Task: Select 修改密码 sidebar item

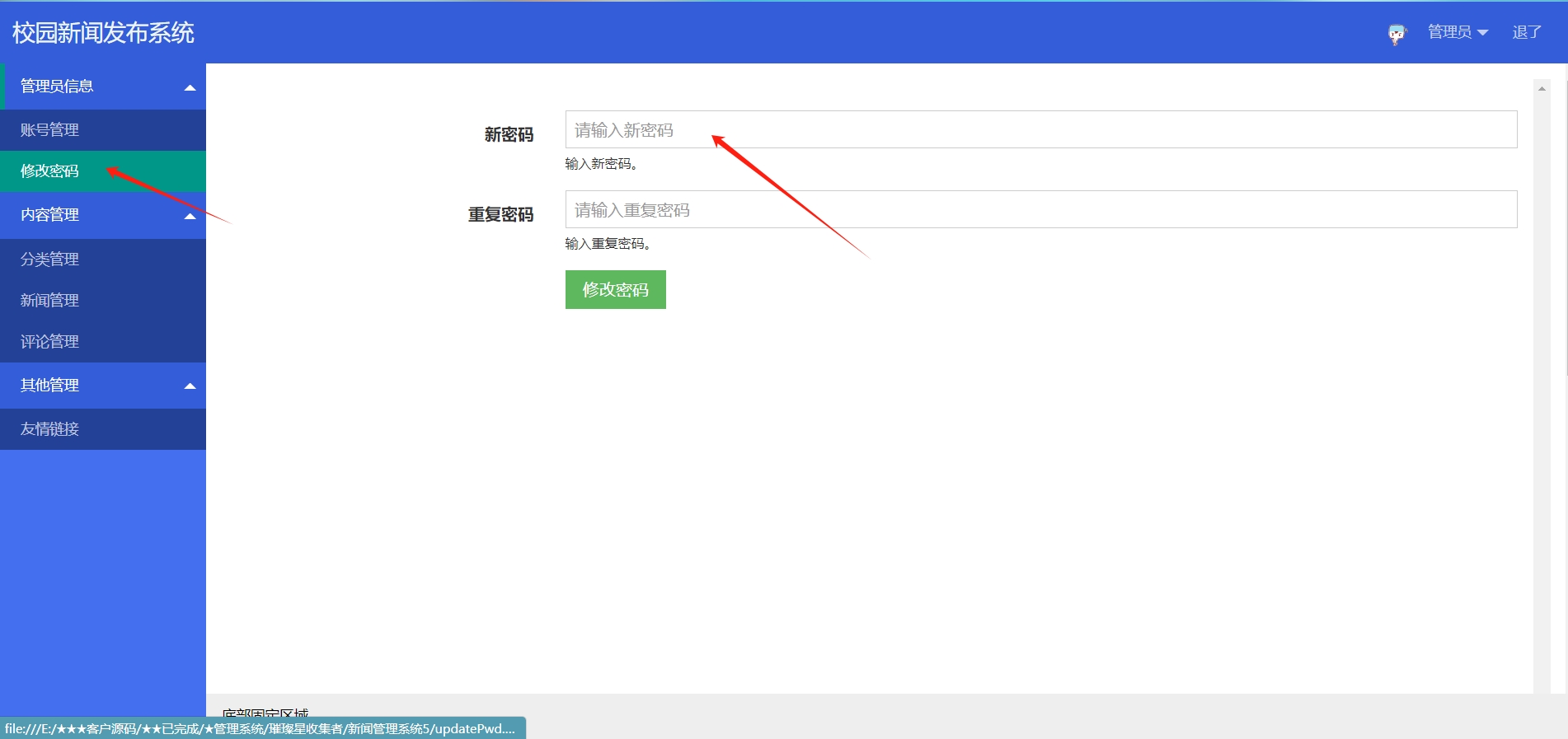Action: tap(103, 171)
